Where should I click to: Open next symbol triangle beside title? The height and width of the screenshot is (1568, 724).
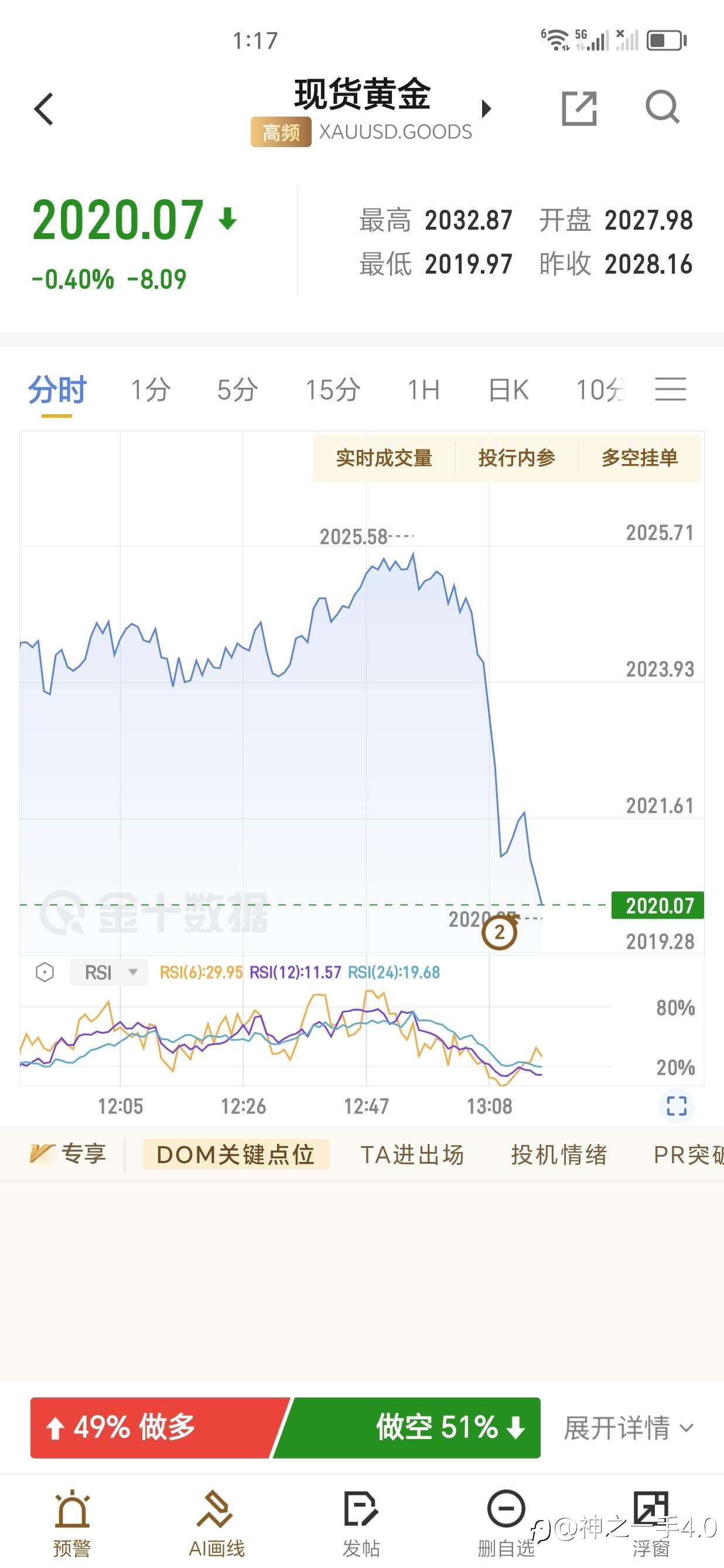click(486, 109)
